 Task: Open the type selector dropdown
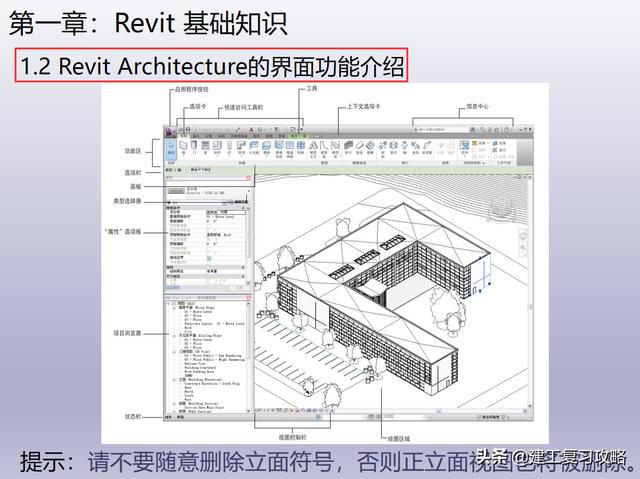249,191
